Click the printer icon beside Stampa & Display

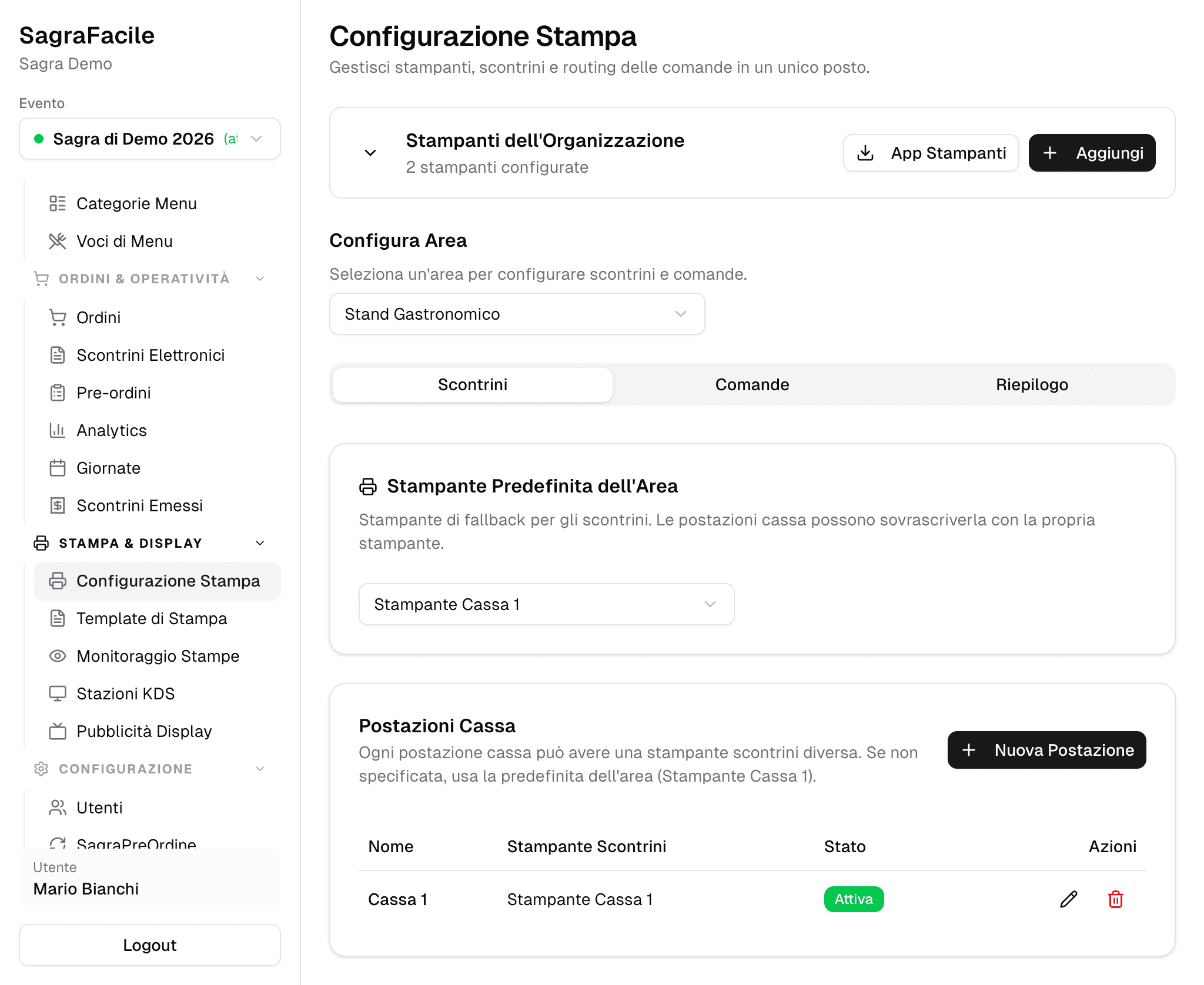(x=41, y=543)
